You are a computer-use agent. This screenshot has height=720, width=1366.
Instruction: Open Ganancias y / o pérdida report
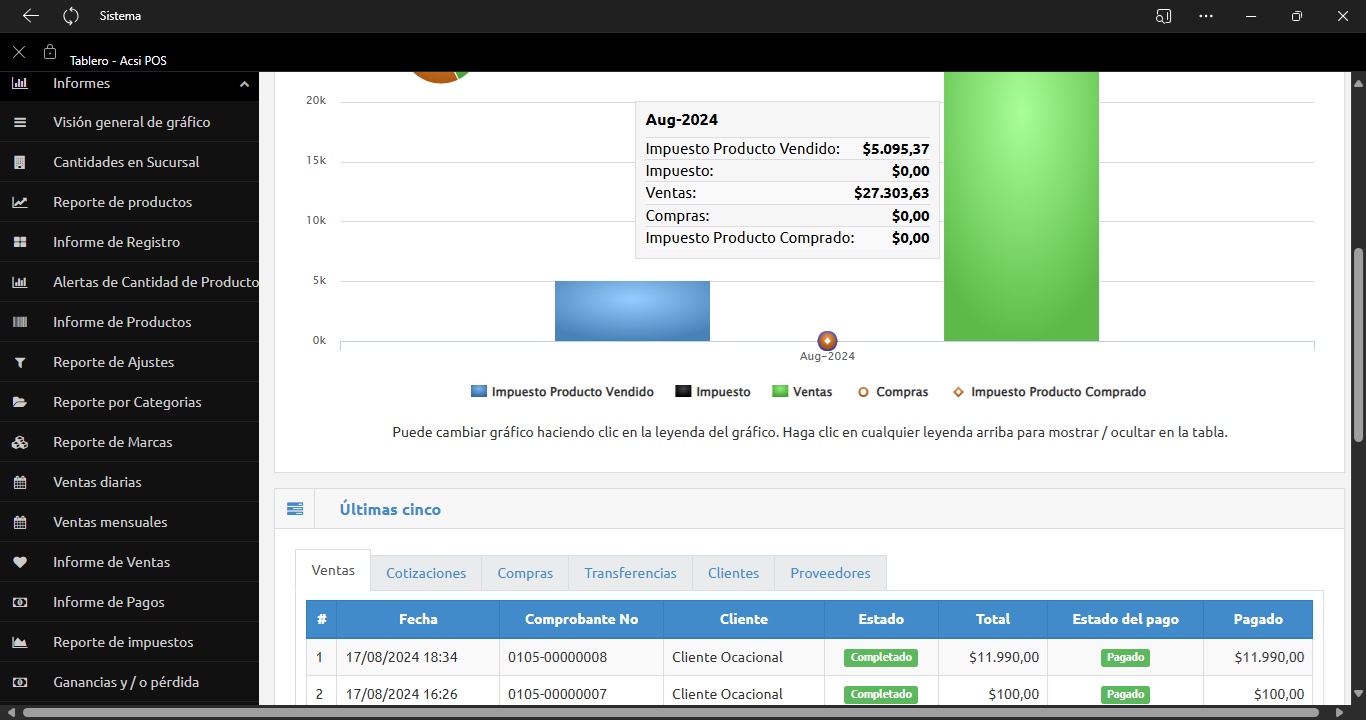click(x=126, y=682)
